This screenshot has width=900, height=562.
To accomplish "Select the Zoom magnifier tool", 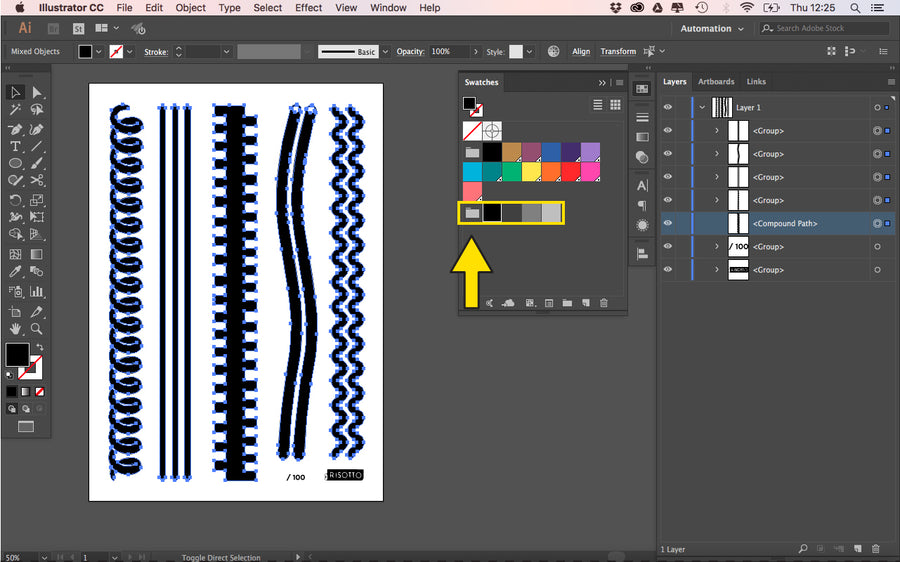I will pyautogui.click(x=37, y=328).
